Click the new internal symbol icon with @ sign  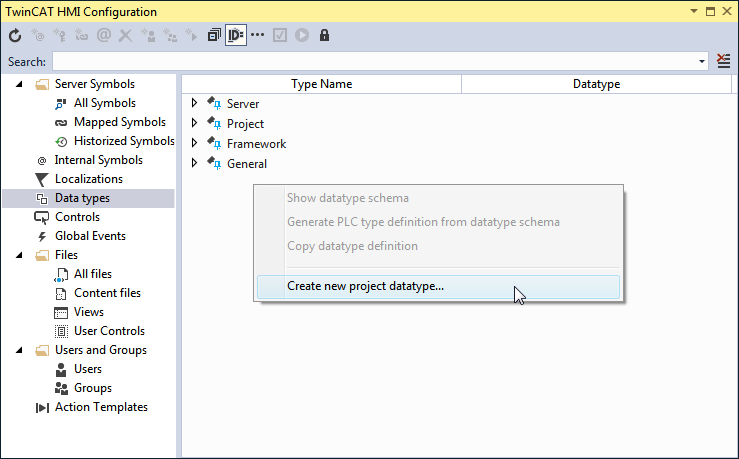pos(37,35)
